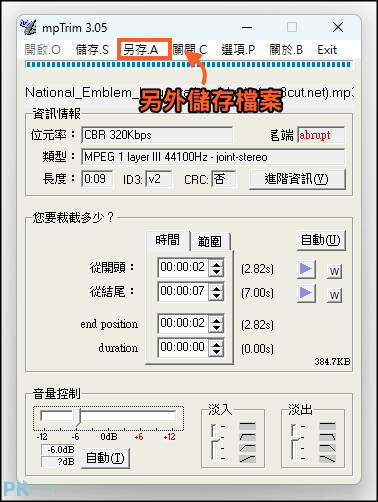Decrease end position with down arrow
Screen dimensions: 378x502
pyautogui.click(x=216, y=328)
